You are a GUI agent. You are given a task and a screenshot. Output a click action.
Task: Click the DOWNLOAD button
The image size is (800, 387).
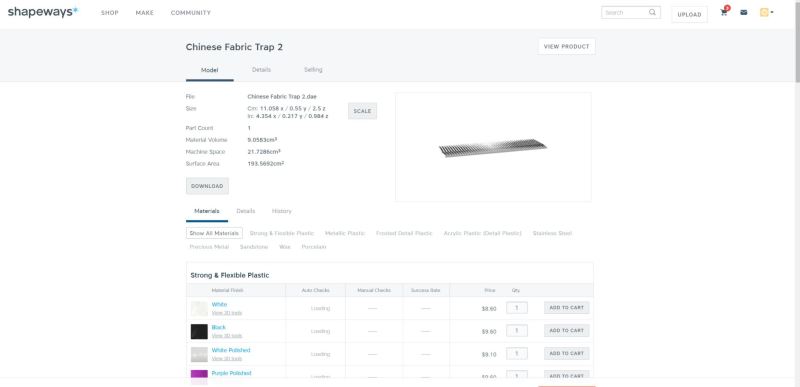[207, 186]
